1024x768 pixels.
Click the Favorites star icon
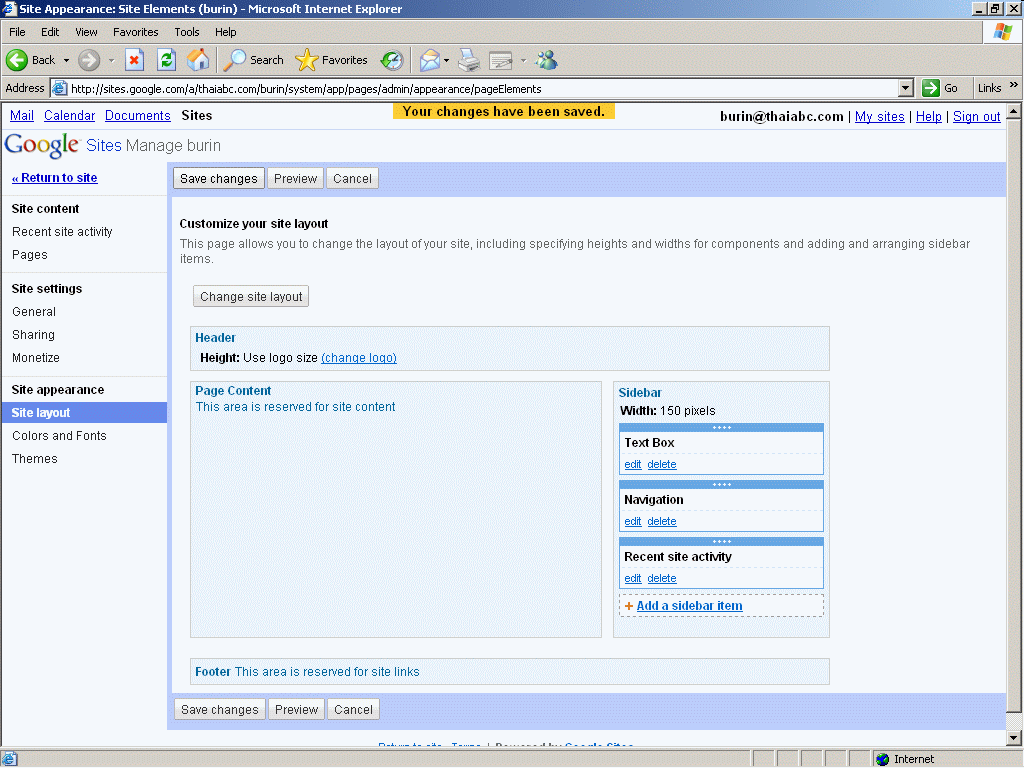pyautogui.click(x=307, y=60)
